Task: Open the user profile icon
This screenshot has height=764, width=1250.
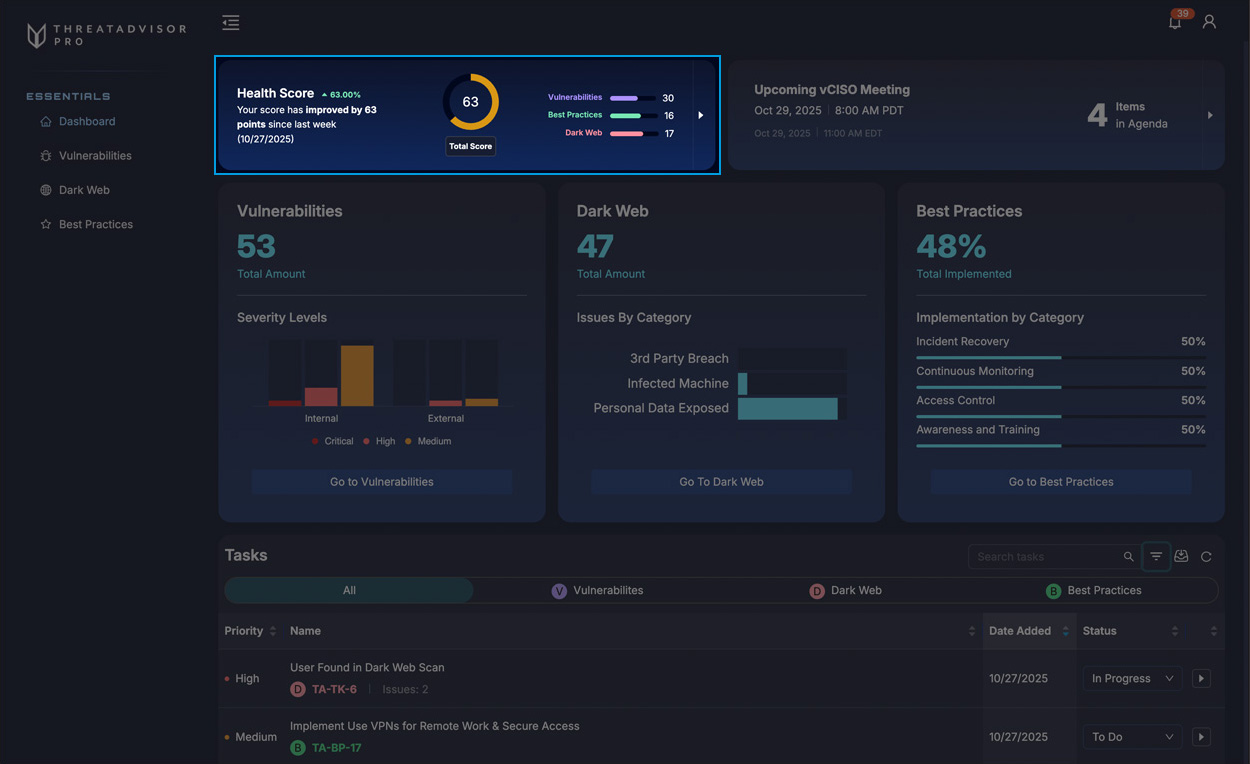Action: (x=1209, y=22)
